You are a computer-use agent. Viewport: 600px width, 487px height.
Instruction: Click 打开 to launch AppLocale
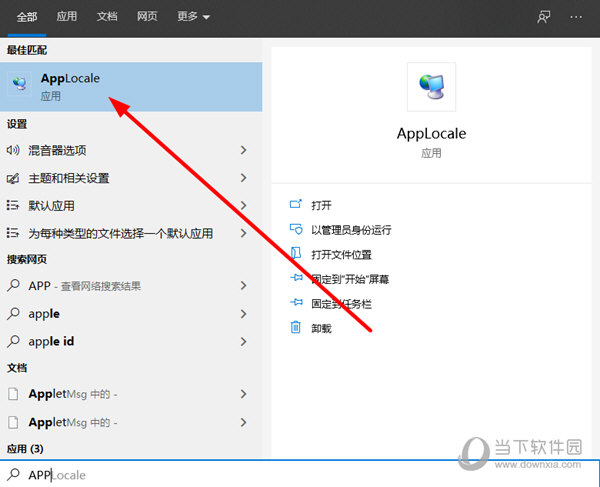(321, 205)
